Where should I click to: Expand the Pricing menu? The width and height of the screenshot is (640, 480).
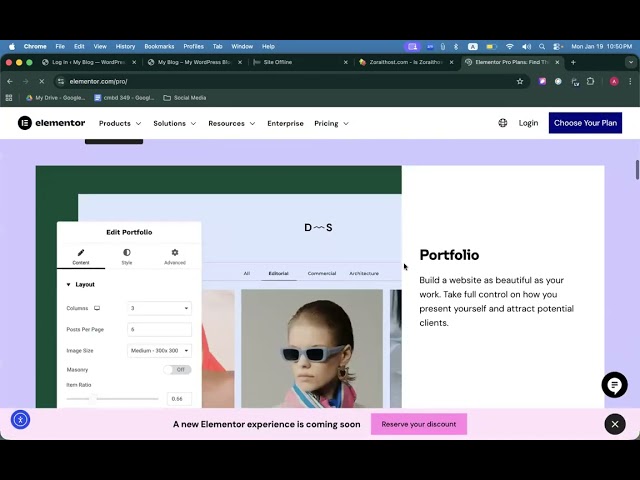pyautogui.click(x=331, y=123)
